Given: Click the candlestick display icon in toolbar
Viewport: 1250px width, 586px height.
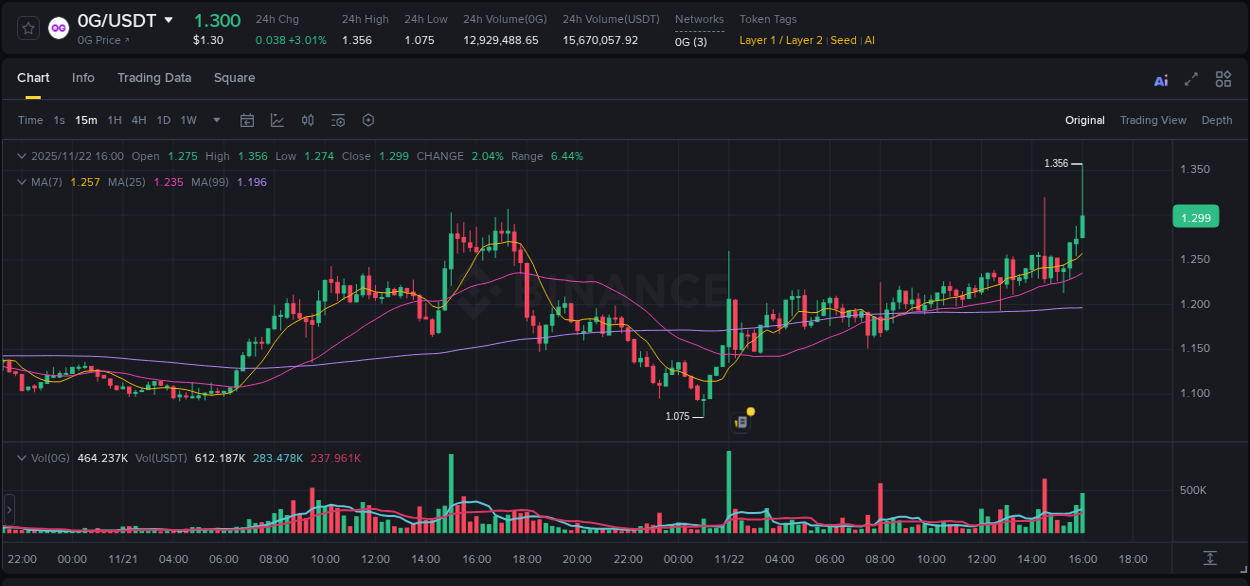Looking at the screenshot, I should pos(307,119).
